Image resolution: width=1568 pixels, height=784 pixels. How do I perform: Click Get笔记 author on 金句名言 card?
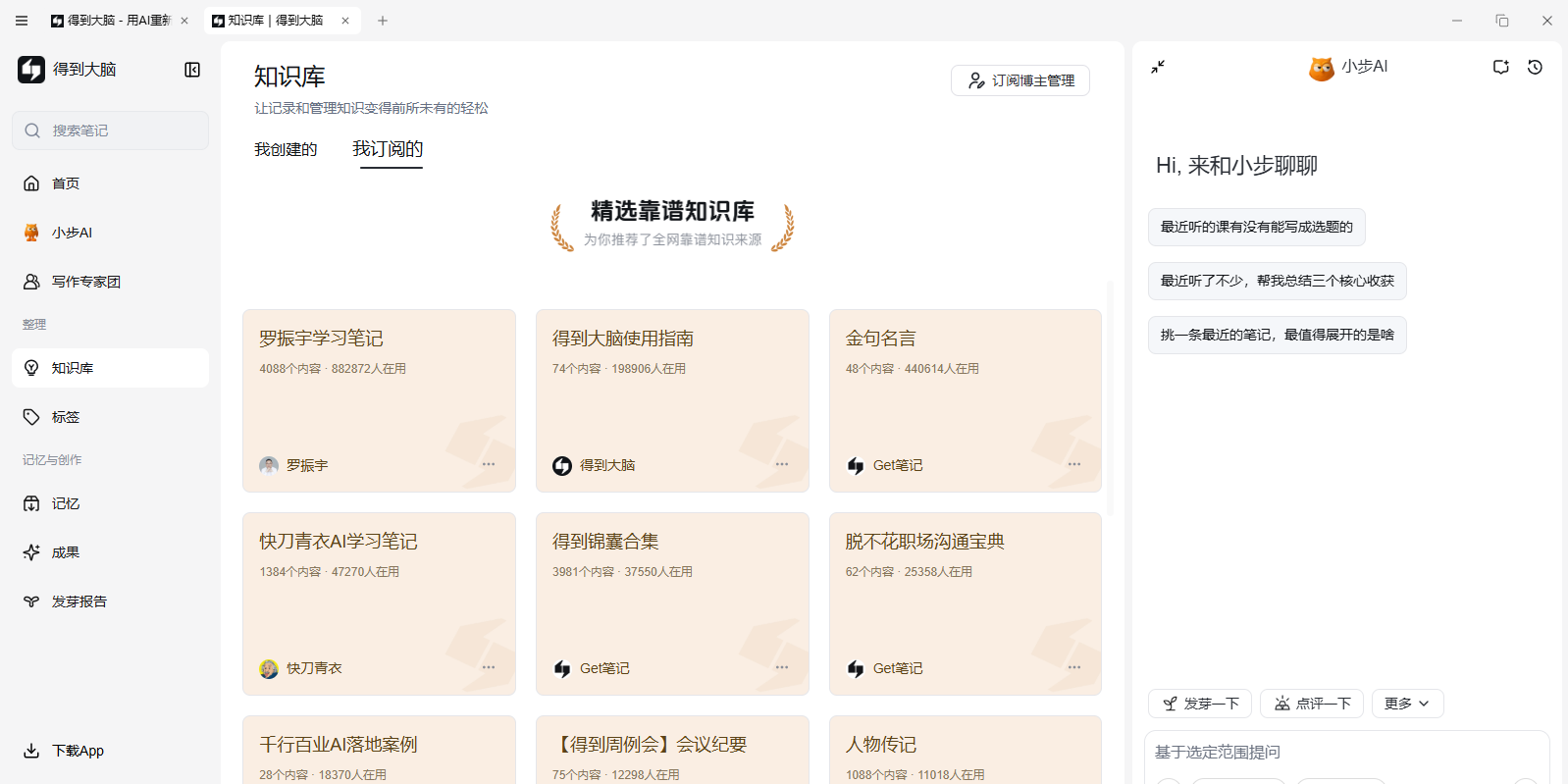(898, 465)
